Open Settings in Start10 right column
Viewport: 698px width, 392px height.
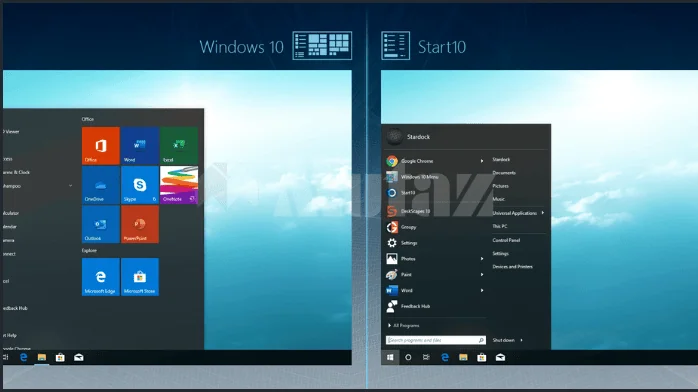pyautogui.click(x=500, y=254)
